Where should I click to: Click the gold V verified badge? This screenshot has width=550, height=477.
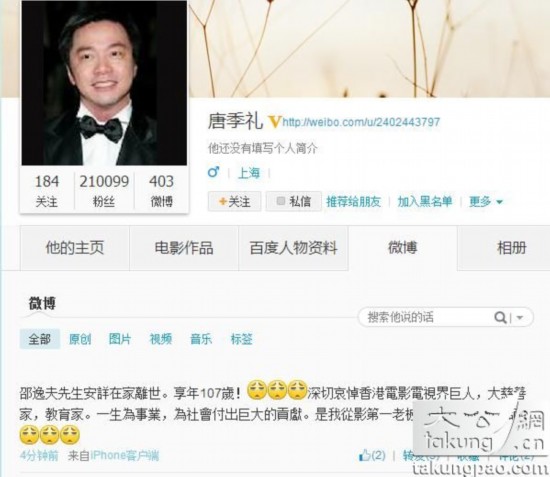click(275, 122)
